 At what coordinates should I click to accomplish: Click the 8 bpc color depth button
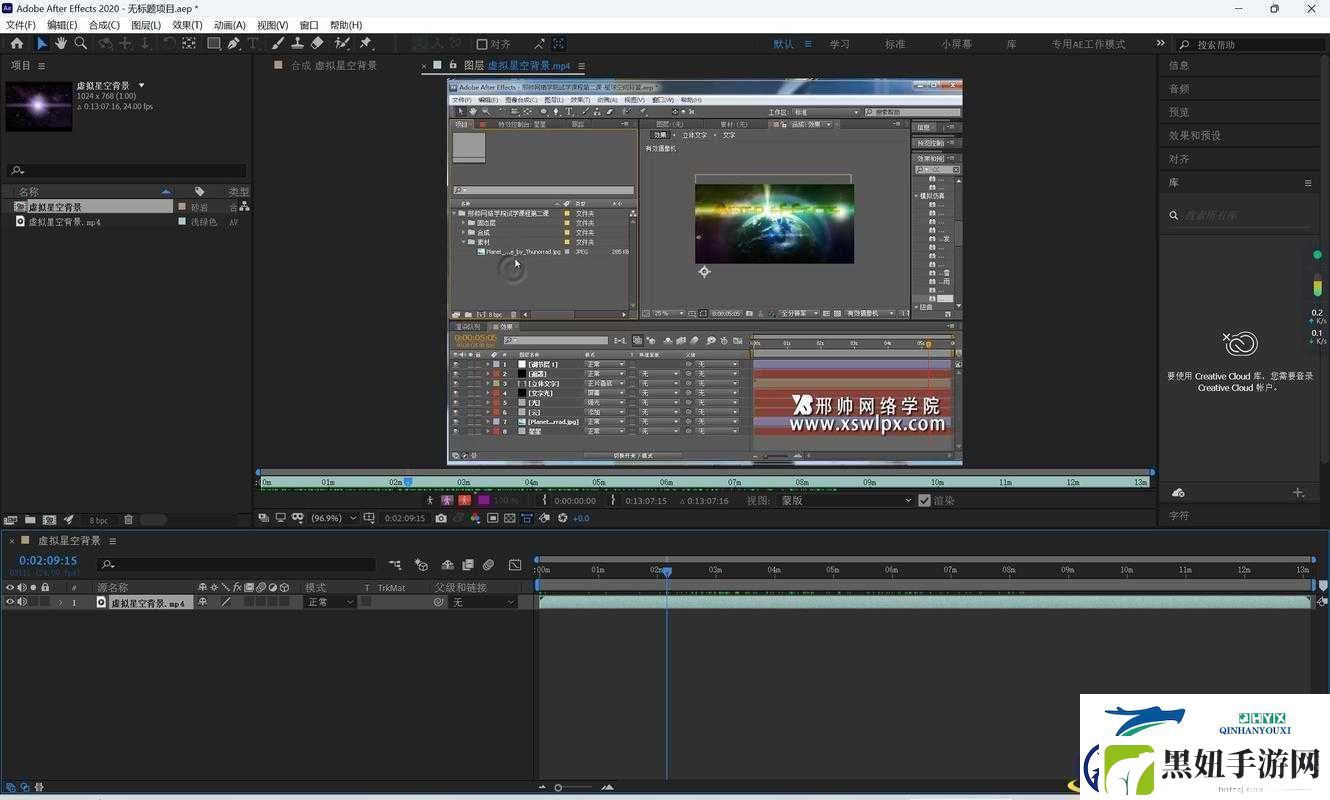tap(98, 520)
